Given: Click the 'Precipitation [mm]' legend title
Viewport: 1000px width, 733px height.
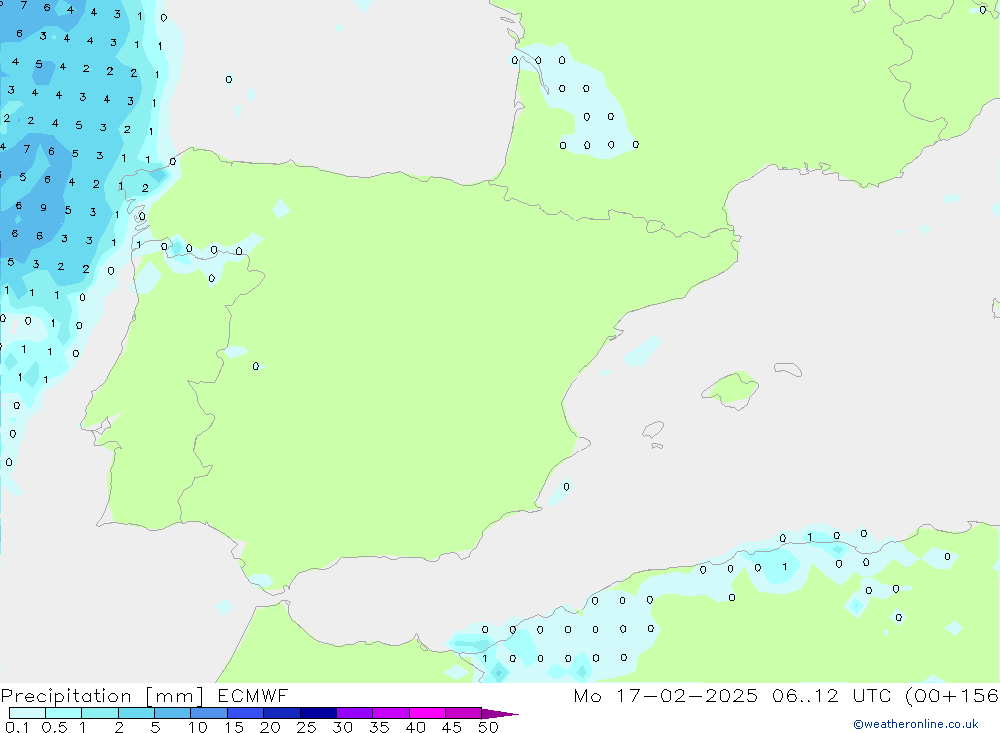Looking at the screenshot, I should point(102,695).
